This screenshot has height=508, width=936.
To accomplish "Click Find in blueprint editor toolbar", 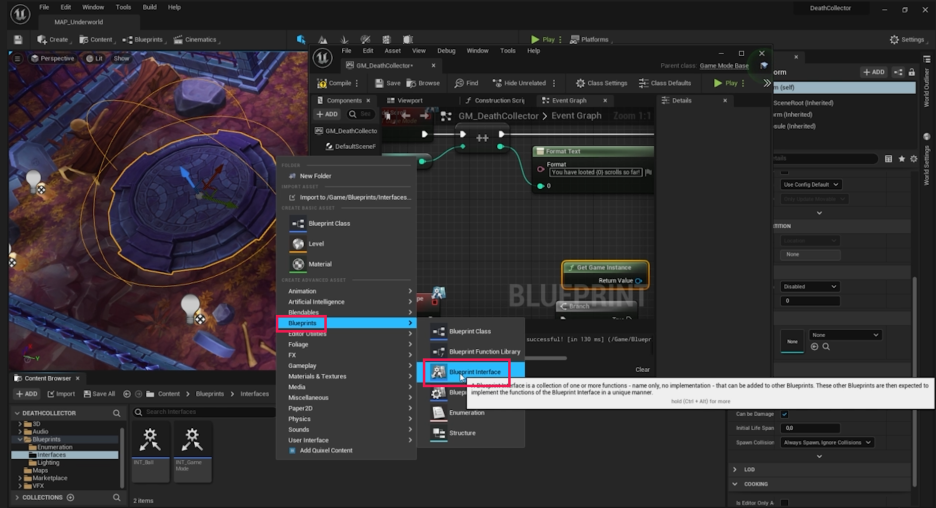I will pos(467,83).
